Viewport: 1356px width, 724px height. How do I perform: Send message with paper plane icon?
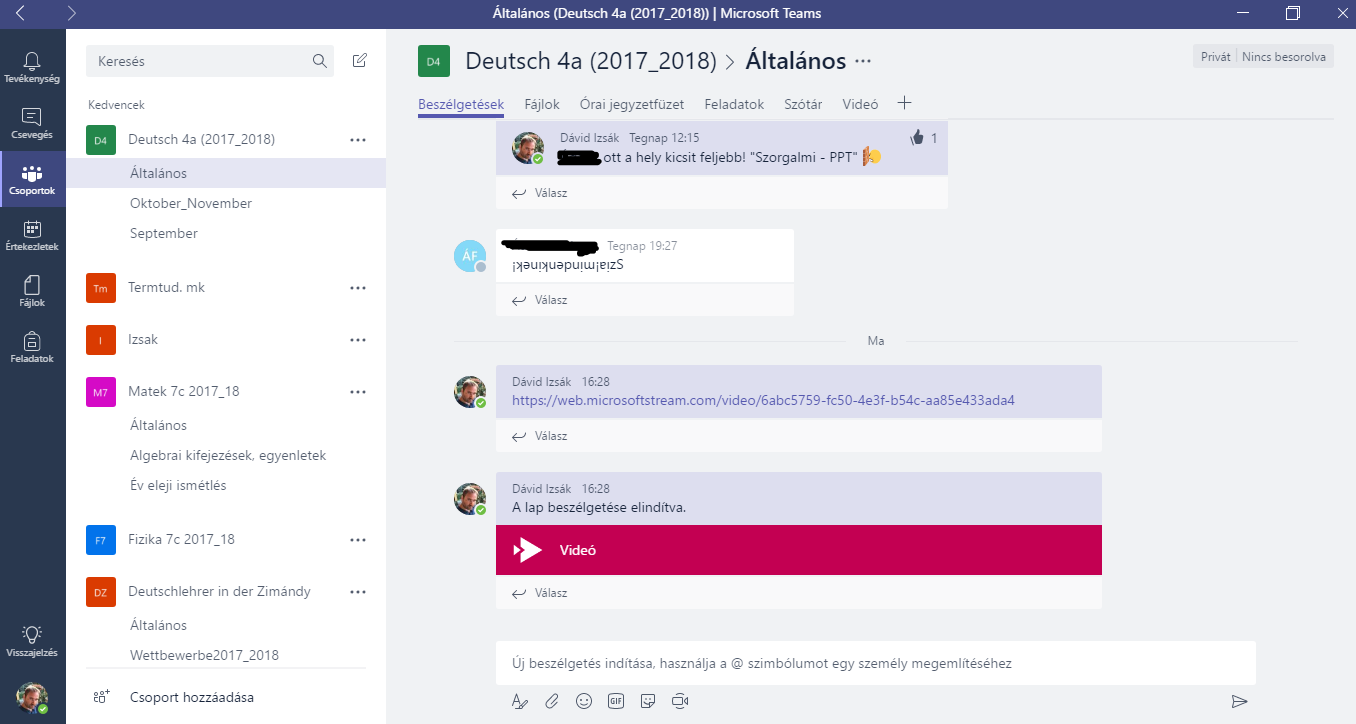pos(1240,701)
